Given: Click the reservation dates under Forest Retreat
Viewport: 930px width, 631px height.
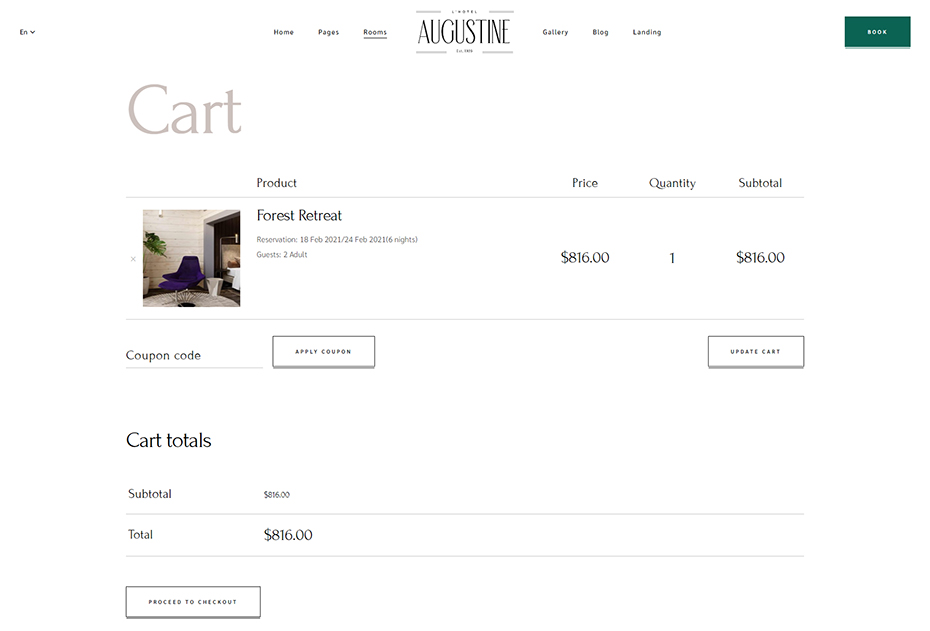Looking at the screenshot, I should point(337,240).
